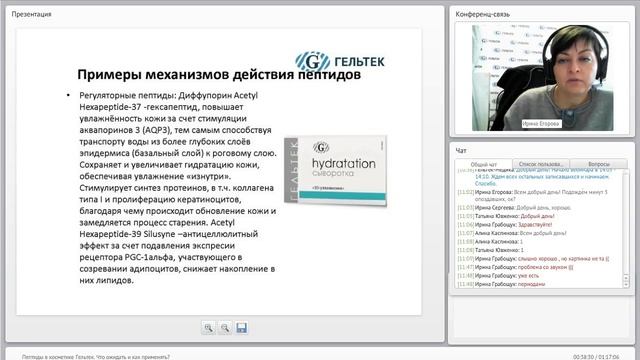Click Алина Каспинова's 'Всем добрый день!' message
Screen dimensions: 640x360
click(x=542, y=233)
